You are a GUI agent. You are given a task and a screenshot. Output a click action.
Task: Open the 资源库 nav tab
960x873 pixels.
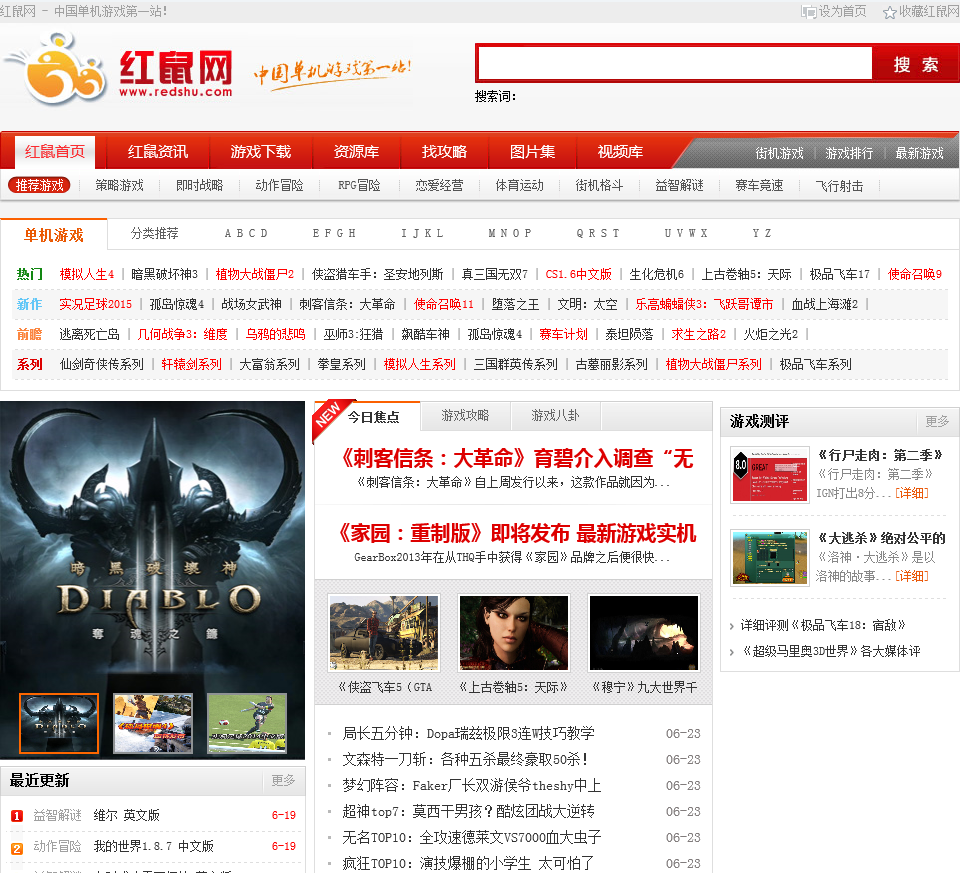click(x=356, y=152)
